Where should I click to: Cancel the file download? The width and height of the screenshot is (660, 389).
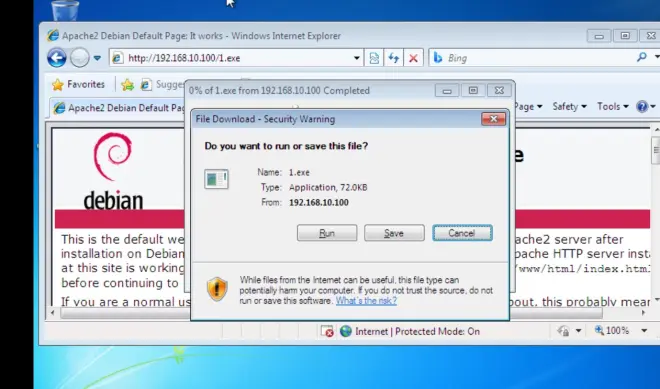coord(462,233)
